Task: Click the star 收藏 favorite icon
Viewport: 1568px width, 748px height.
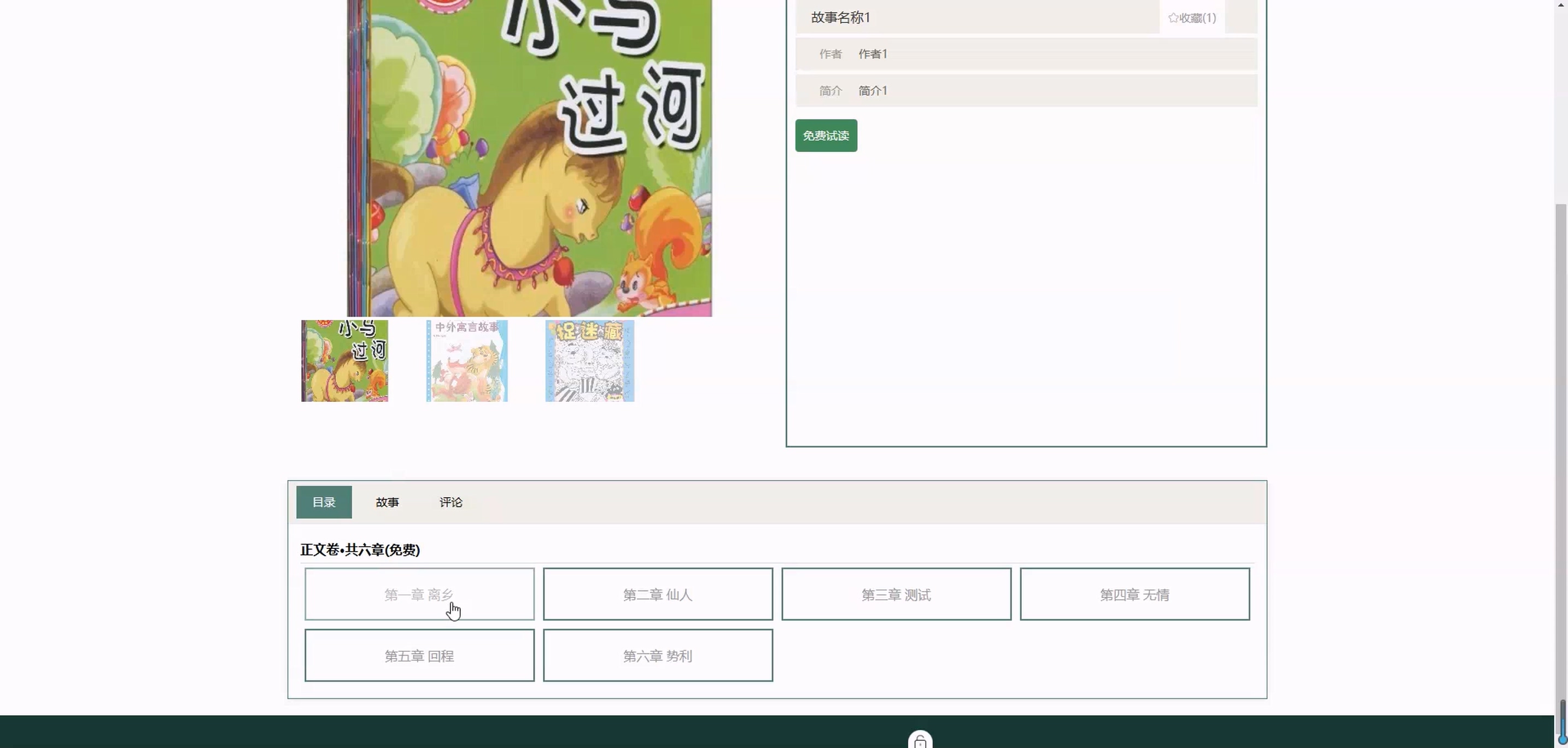Action: click(1174, 17)
